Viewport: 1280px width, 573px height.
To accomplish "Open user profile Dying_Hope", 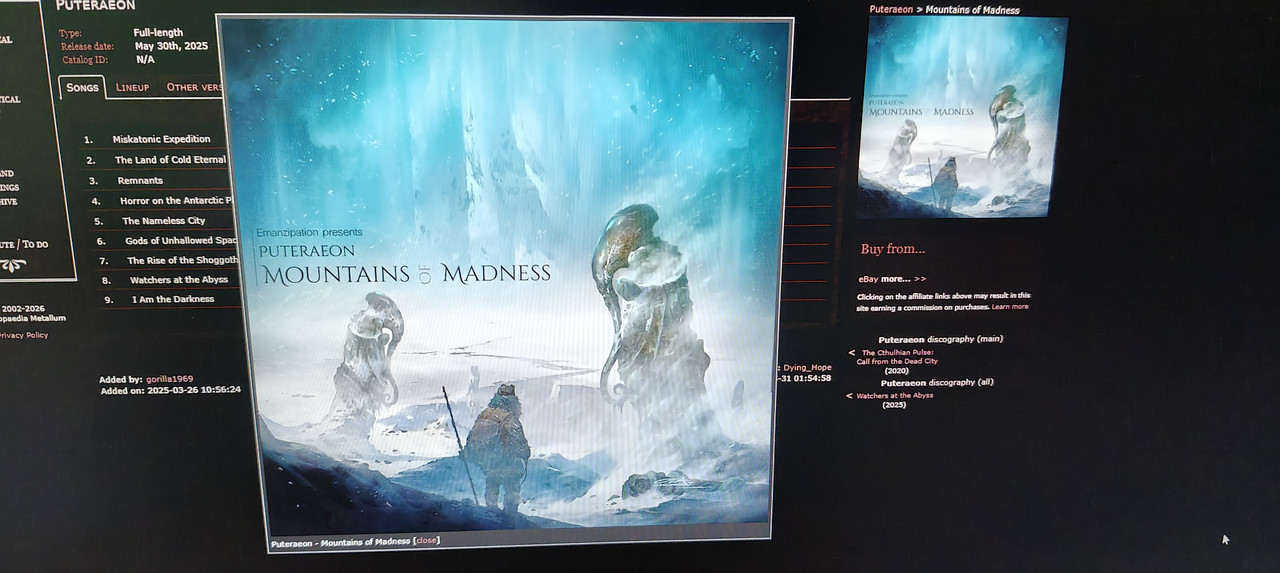I will 807,367.
